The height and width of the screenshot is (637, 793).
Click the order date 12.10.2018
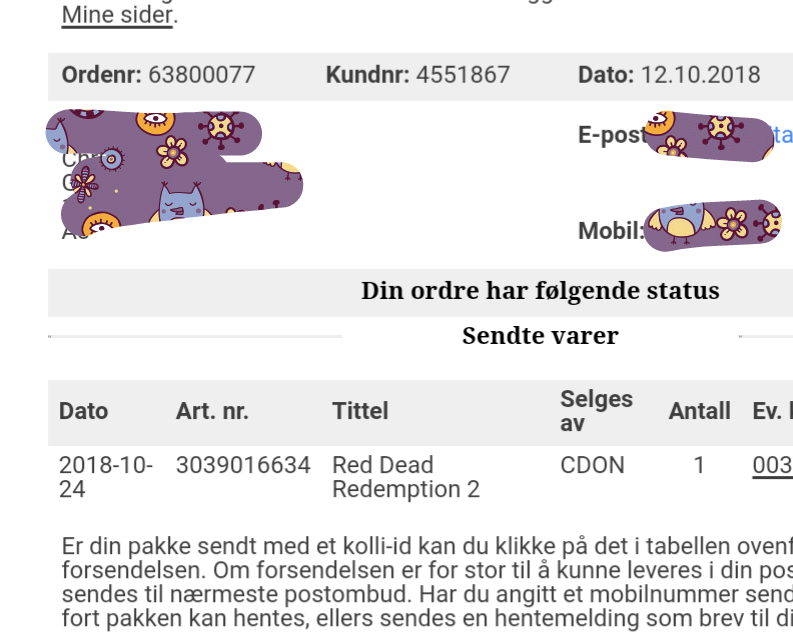point(700,75)
